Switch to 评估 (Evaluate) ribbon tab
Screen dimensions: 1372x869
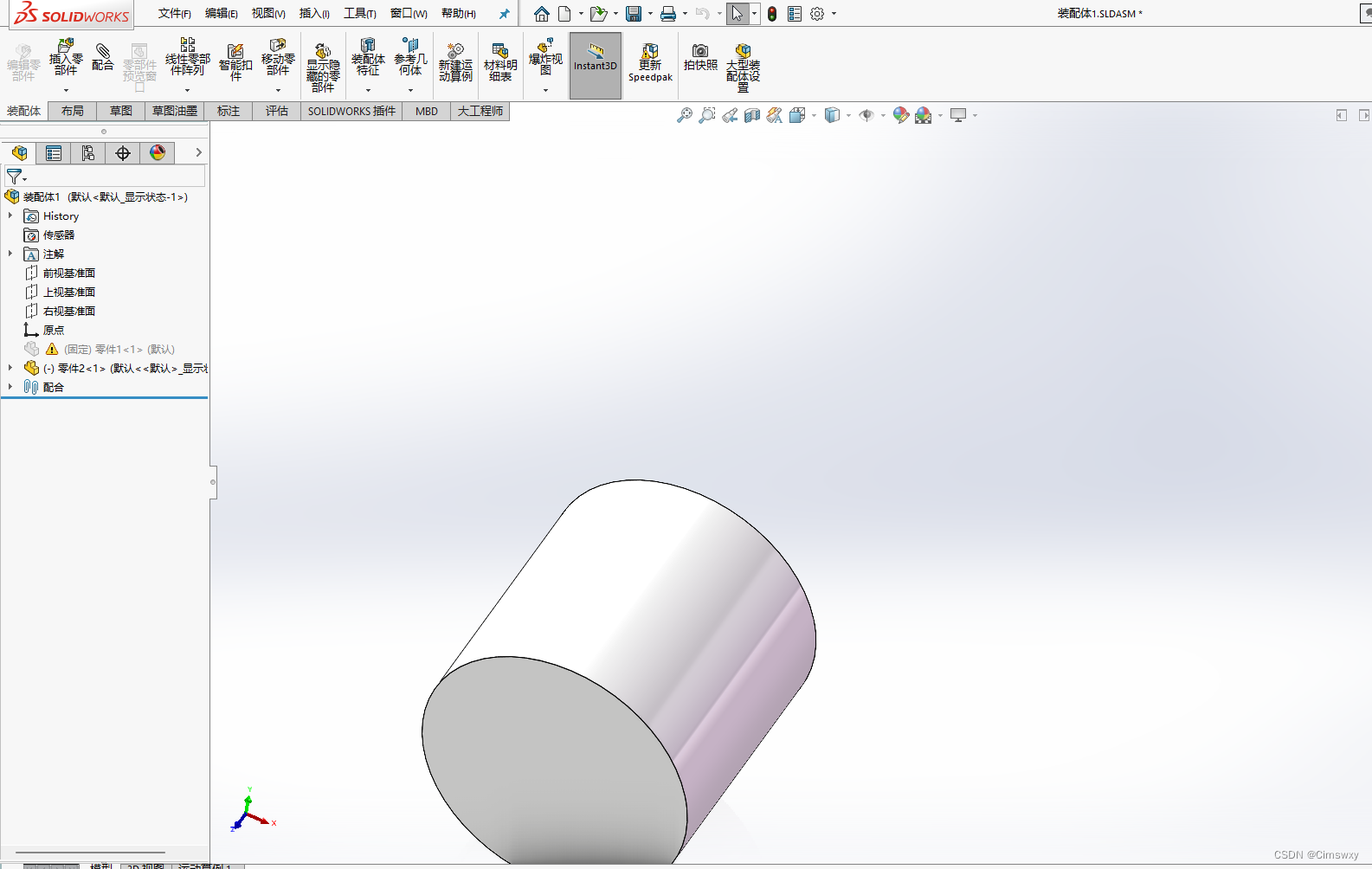[x=277, y=111]
